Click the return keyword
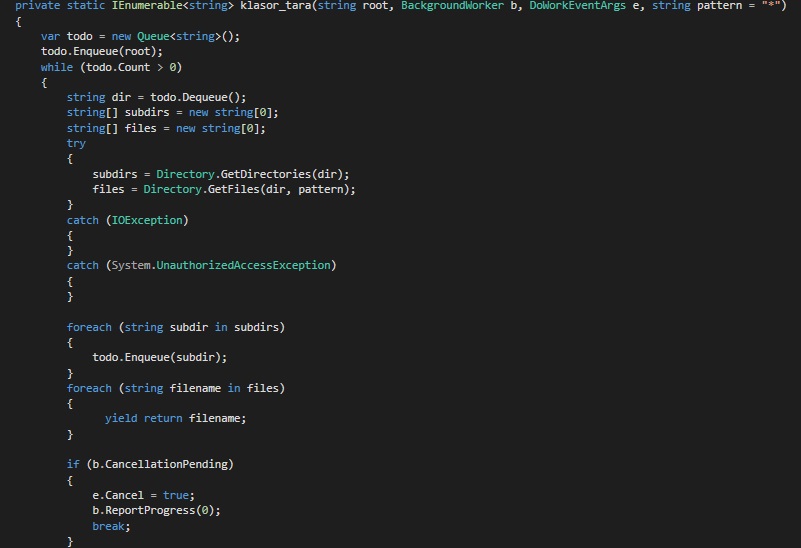This screenshot has width=801, height=548. point(163,418)
